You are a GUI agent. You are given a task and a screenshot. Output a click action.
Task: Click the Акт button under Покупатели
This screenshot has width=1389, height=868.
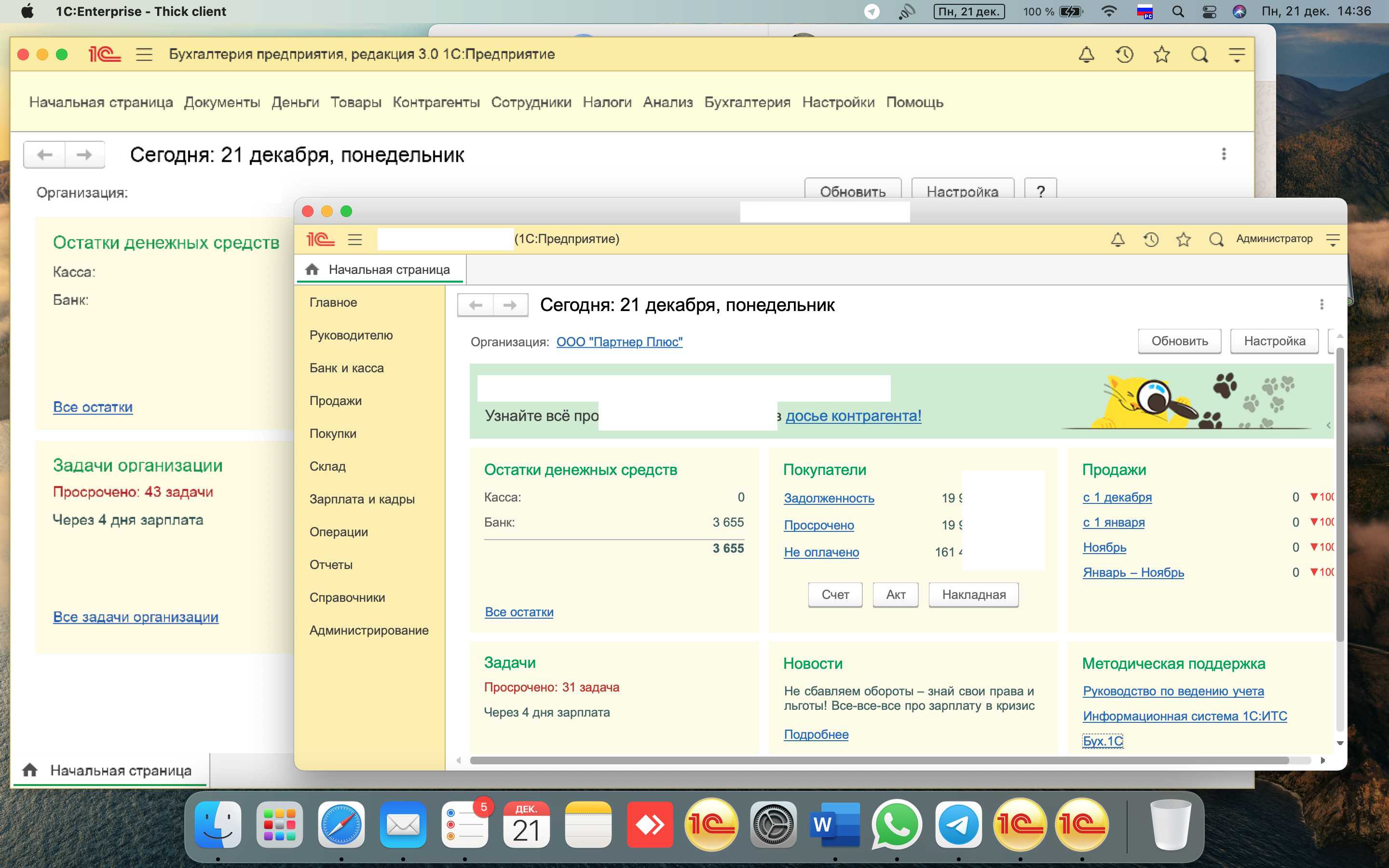[x=896, y=595]
